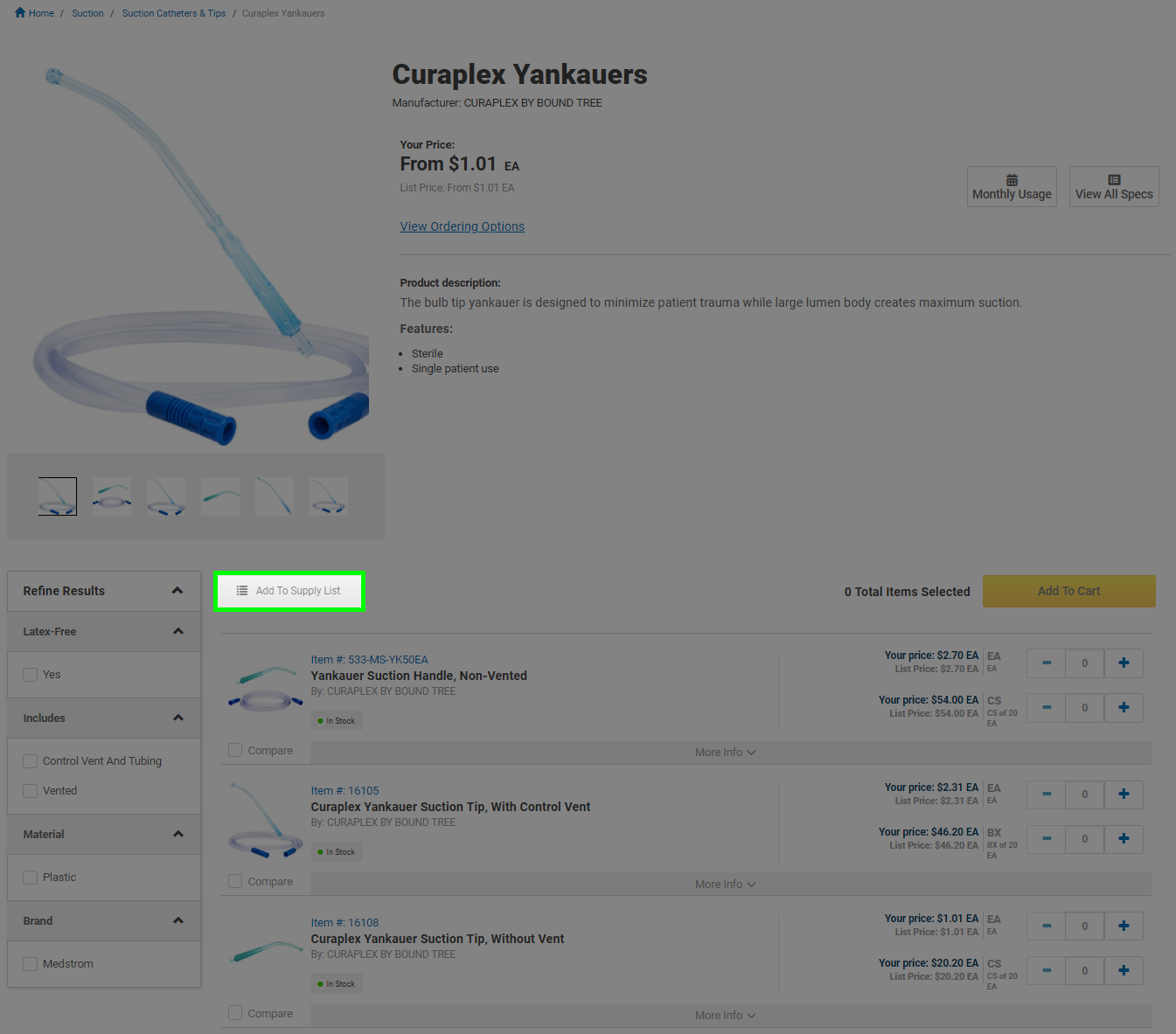This screenshot has width=1176, height=1034.
Task: Click the CS quantity field for item 533-MS-YK50EA
Action: click(x=1085, y=708)
